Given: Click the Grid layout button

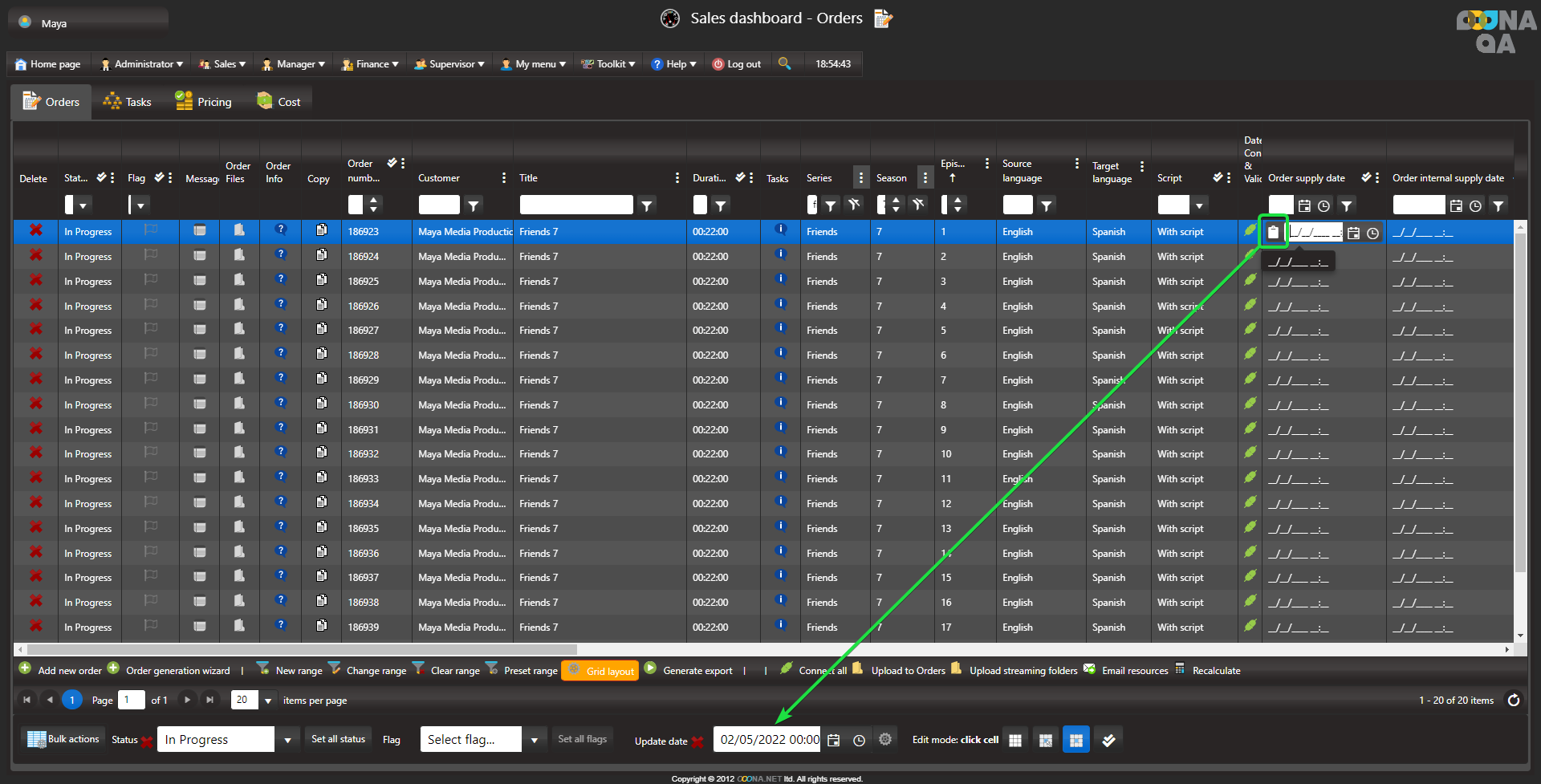Looking at the screenshot, I should coord(600,671).
